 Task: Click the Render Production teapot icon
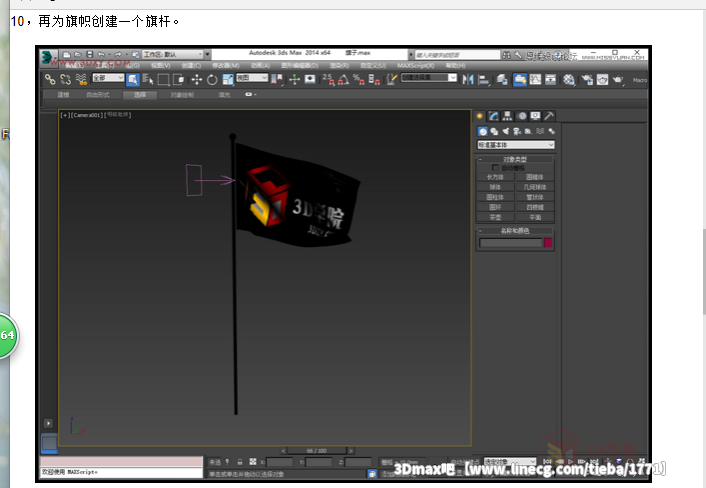pos(618,80)
